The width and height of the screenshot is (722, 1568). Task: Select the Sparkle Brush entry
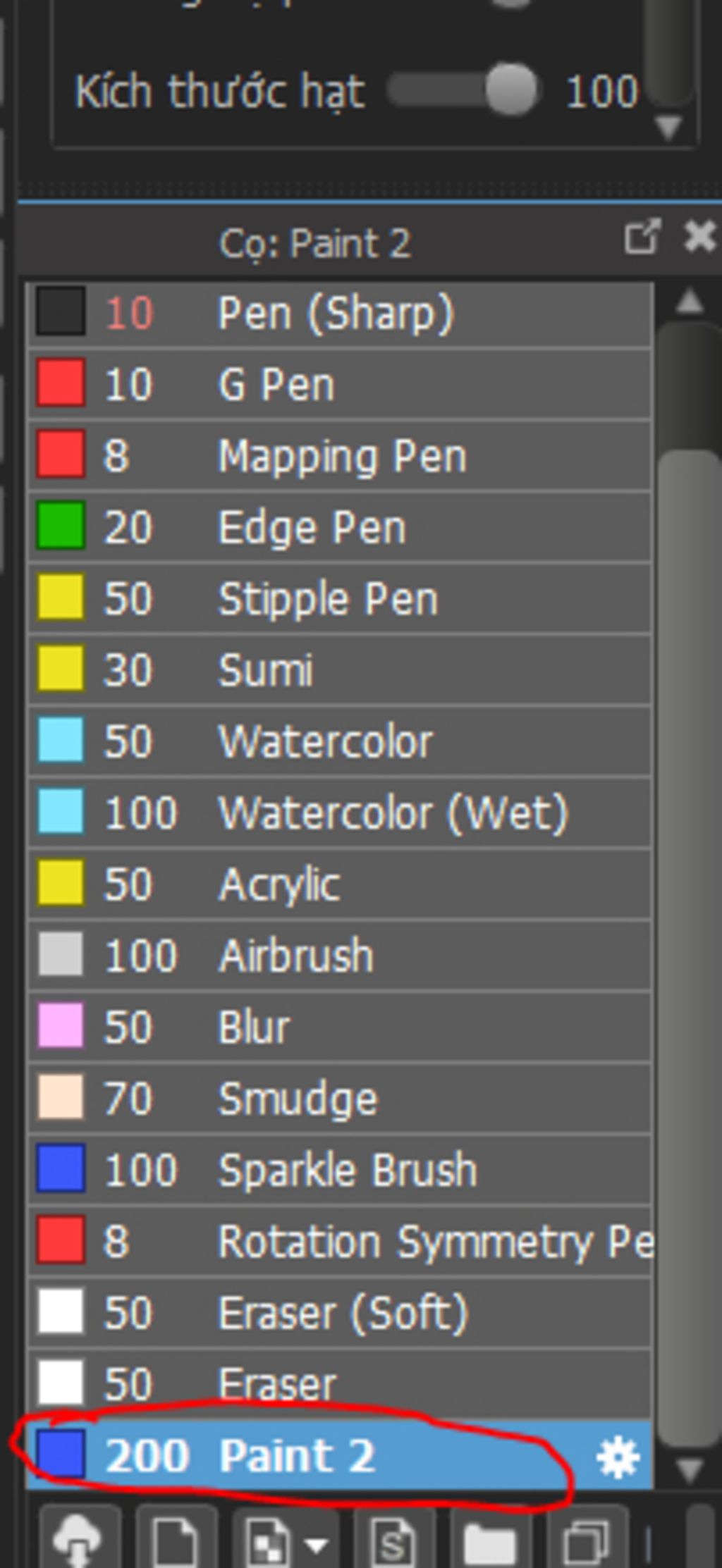click(x=339, y=1169)
